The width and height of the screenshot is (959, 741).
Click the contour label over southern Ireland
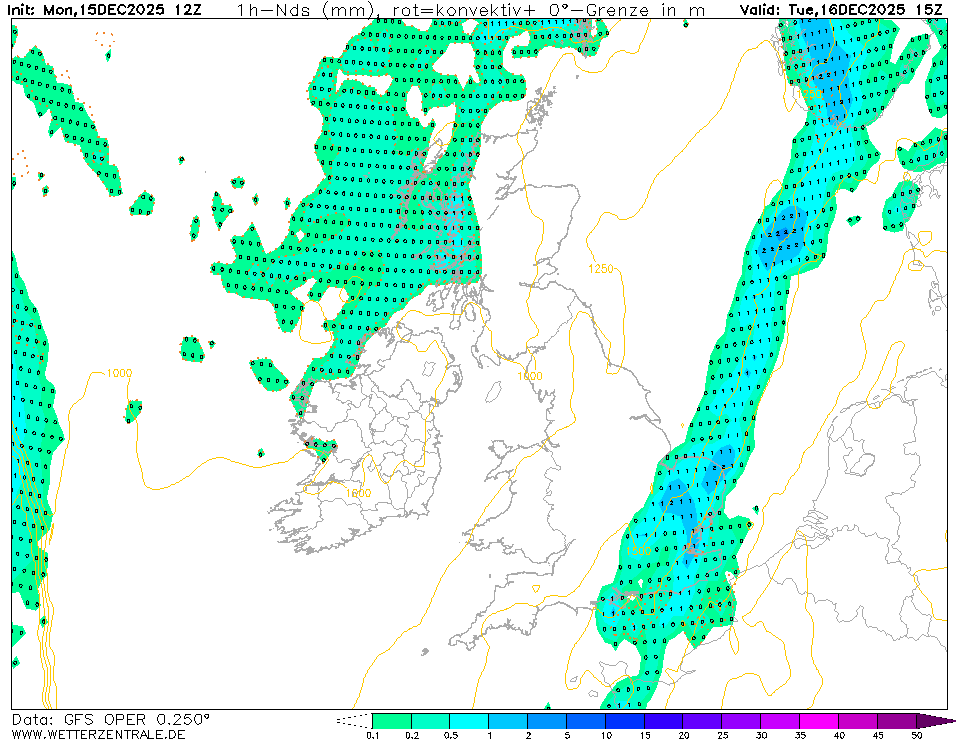click(357, 493)
